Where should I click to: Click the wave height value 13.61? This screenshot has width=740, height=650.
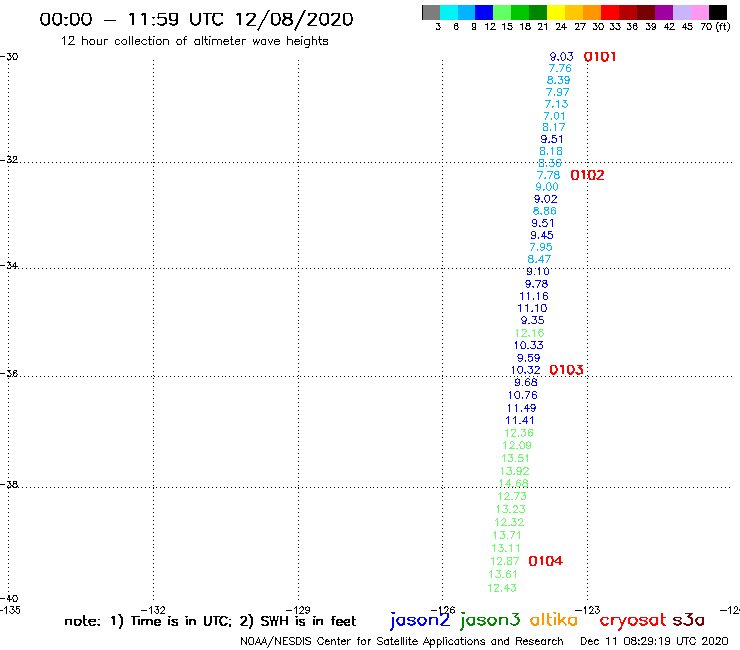[503, 574]
